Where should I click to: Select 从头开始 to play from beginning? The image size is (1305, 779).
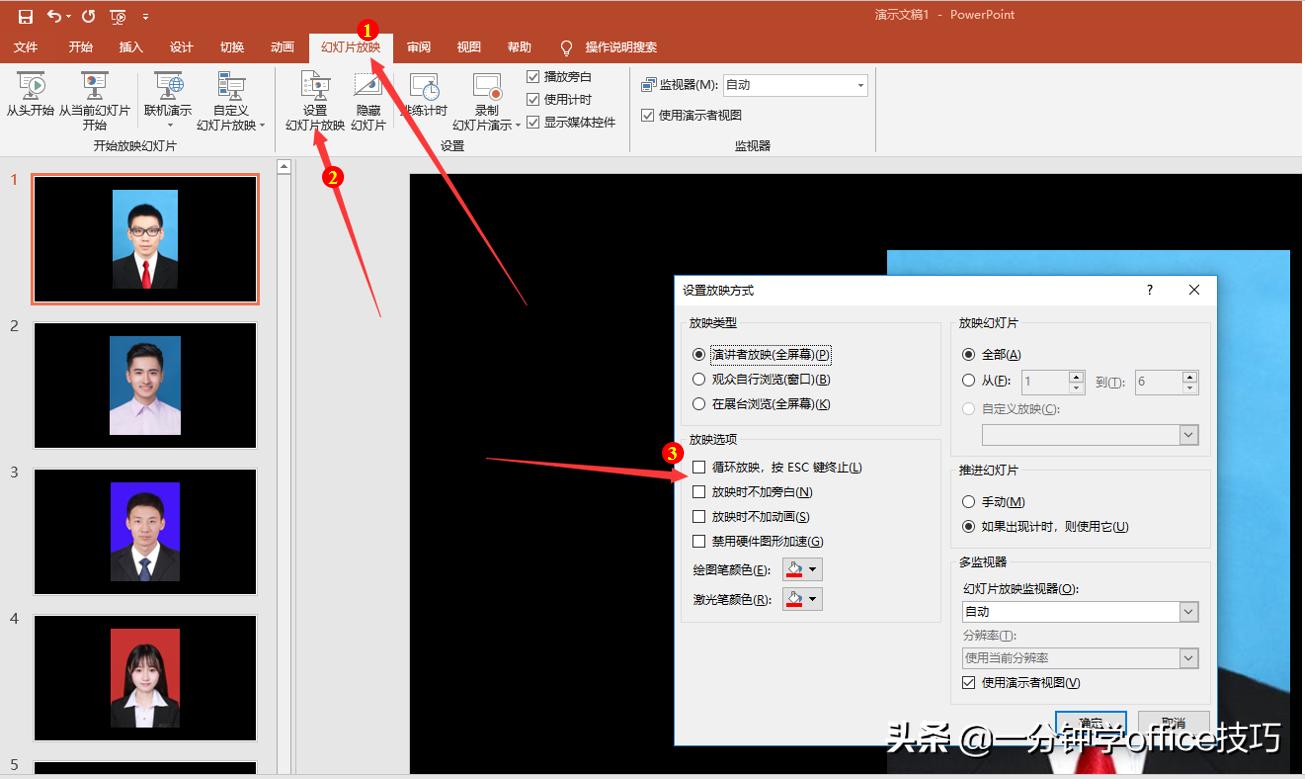pyautogui.click(x=30, y=100)
